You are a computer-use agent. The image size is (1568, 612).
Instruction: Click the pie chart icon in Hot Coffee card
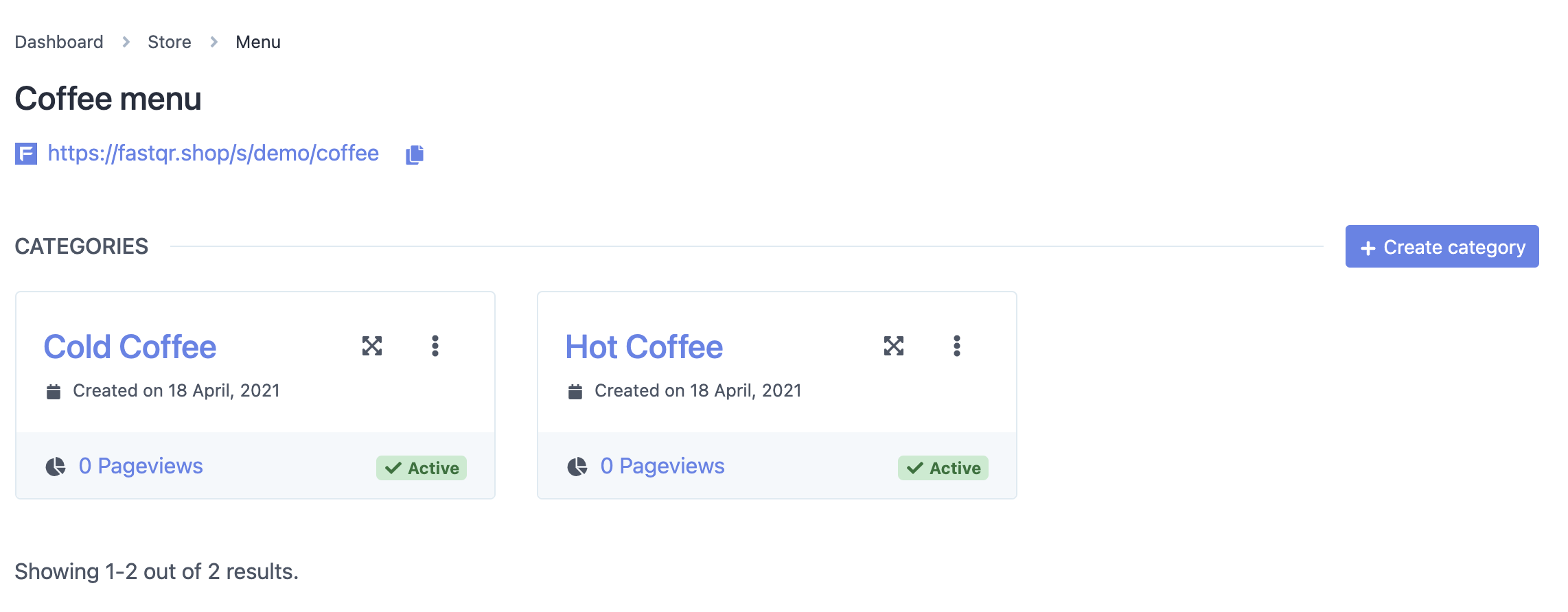click(x=577, y=467)
